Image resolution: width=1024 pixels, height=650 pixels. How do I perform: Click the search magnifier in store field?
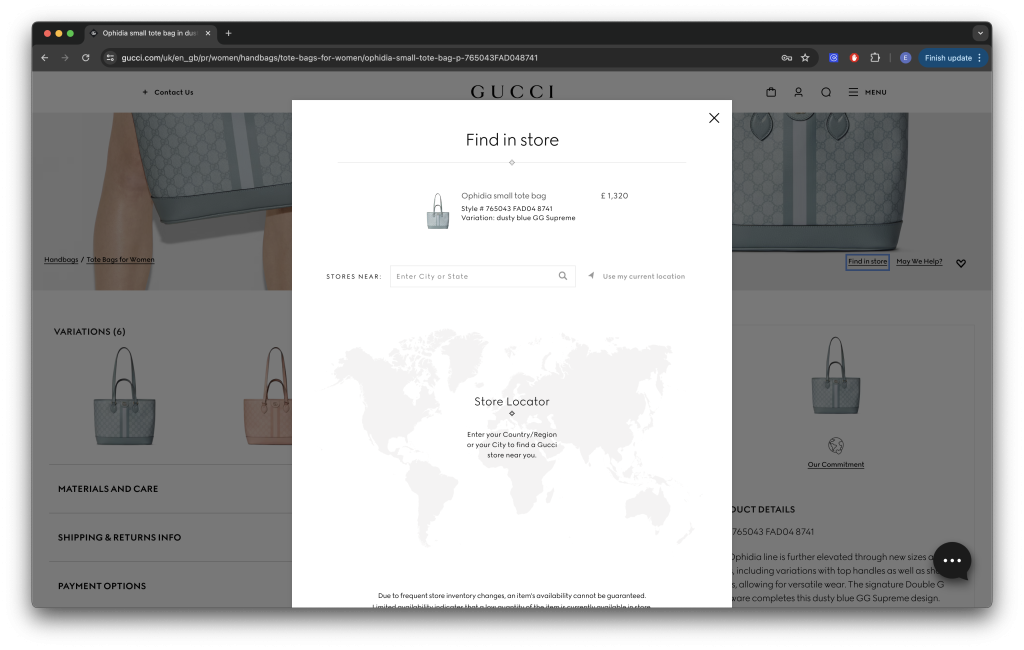[x=563, y=276]
